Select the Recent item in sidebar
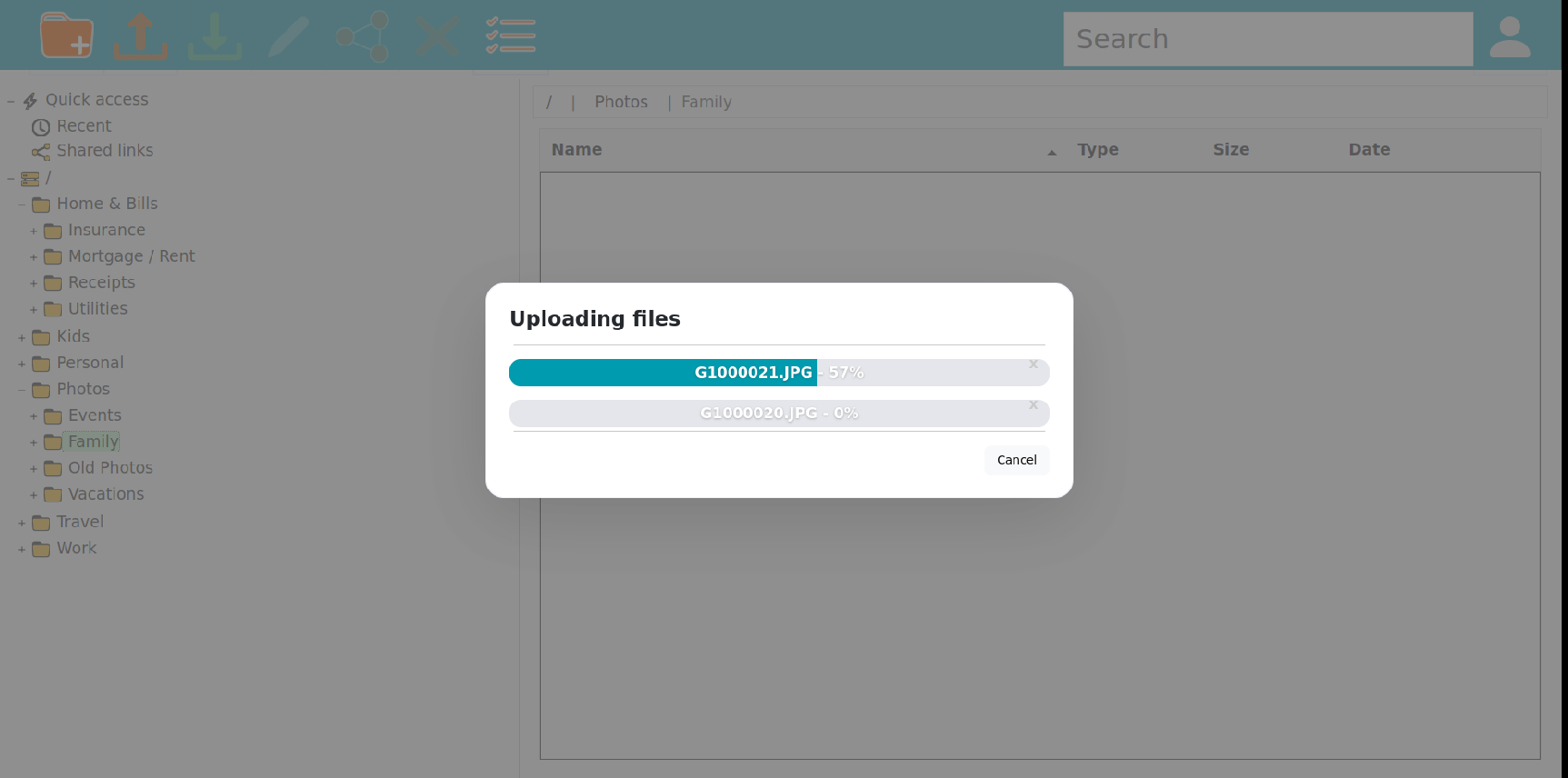 pos(84,126)
